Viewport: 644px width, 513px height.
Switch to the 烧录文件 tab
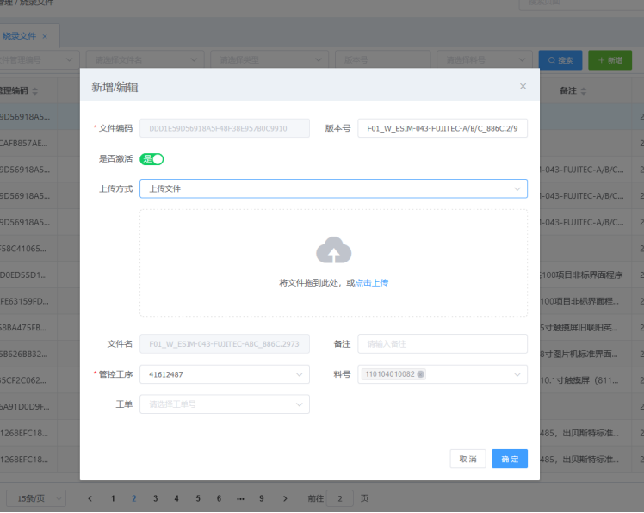coord(18,36)
